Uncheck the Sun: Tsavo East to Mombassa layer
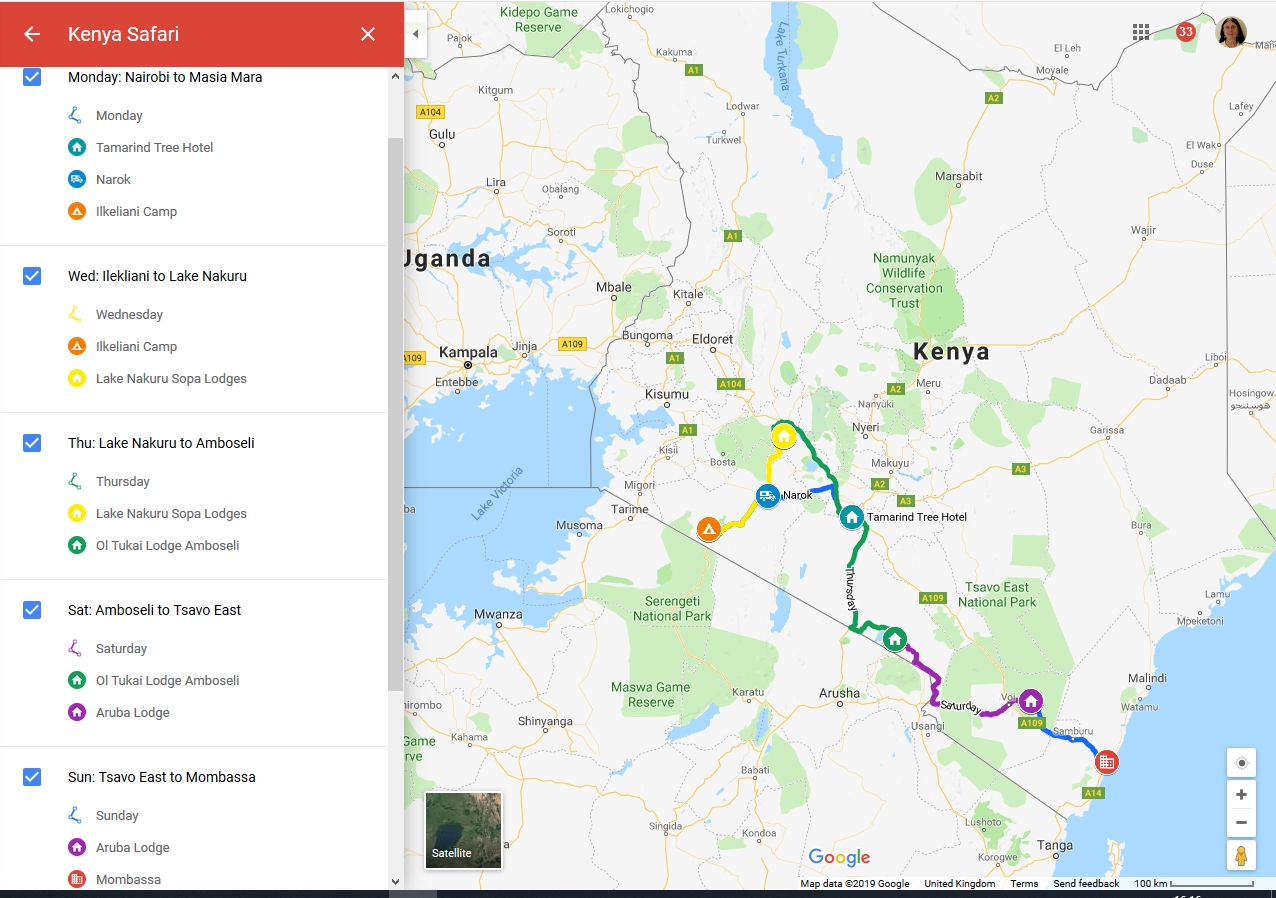1276x898 pixels. (x=32, y=777)
